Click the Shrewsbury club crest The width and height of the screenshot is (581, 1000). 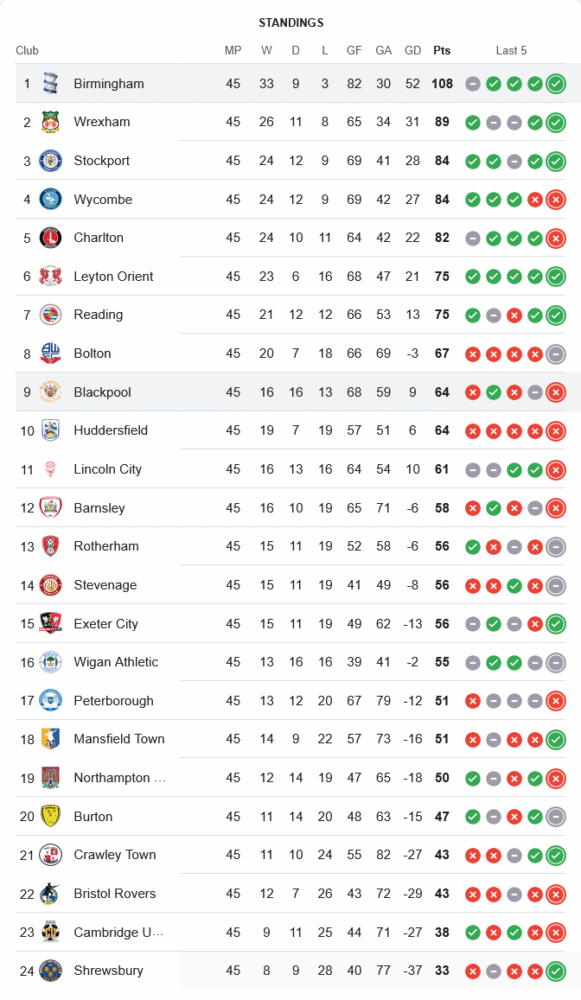tap(50, 971)
